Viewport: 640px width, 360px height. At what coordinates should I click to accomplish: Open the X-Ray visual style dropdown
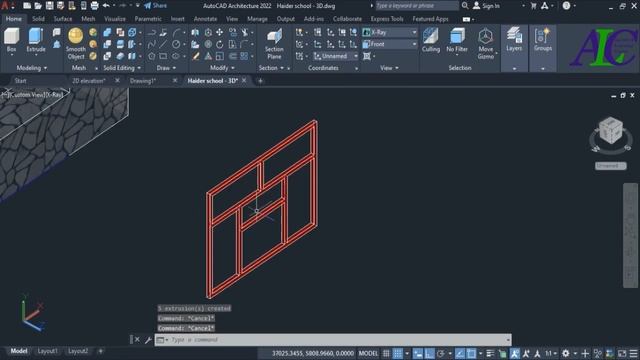tap(390, 32)
